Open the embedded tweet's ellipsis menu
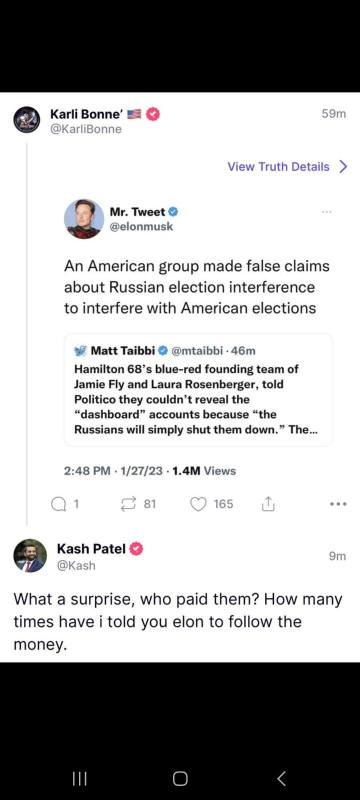Image resolution: width=360 pixels, height=800 pixels. pos(327,211)
